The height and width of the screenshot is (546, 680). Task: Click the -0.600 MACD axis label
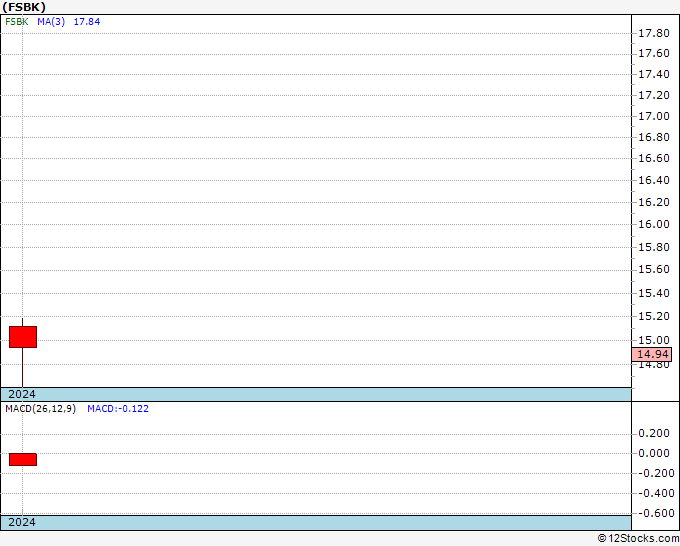(656, 513)
